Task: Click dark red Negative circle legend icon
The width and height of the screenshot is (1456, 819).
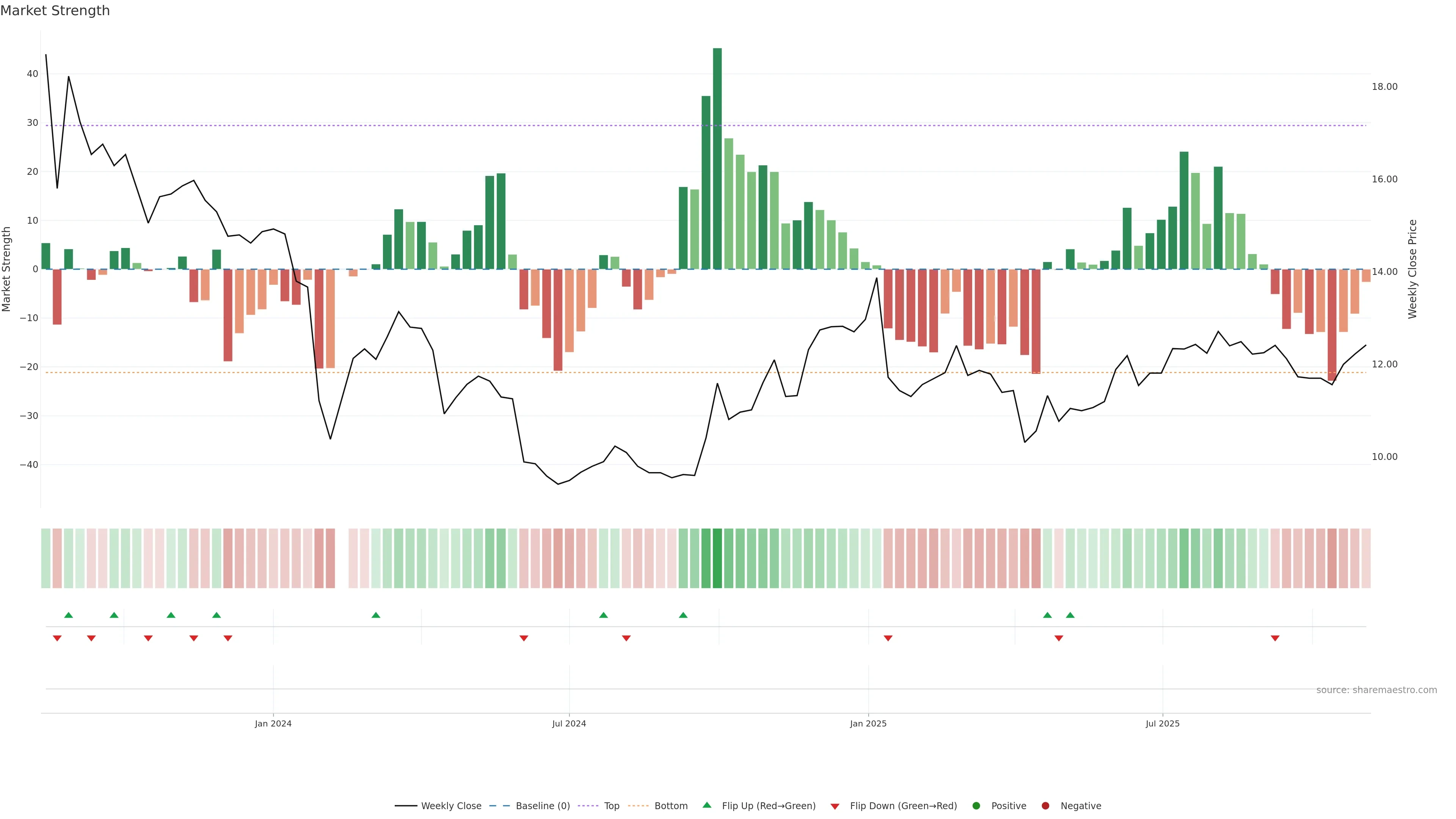Action: point(1045,806)
